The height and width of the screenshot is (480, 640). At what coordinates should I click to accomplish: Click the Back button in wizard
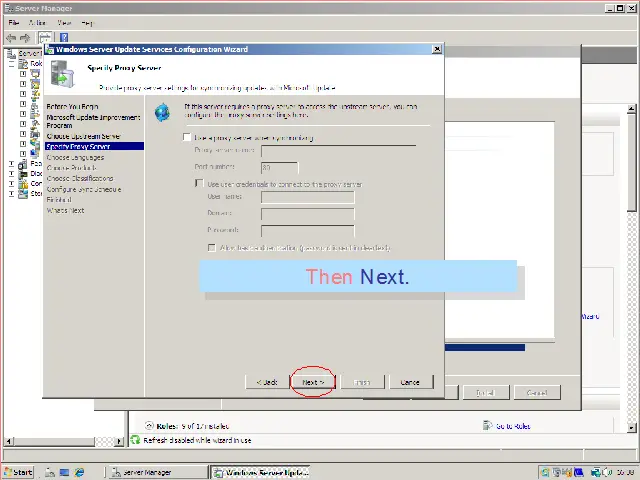coord(267,382)
